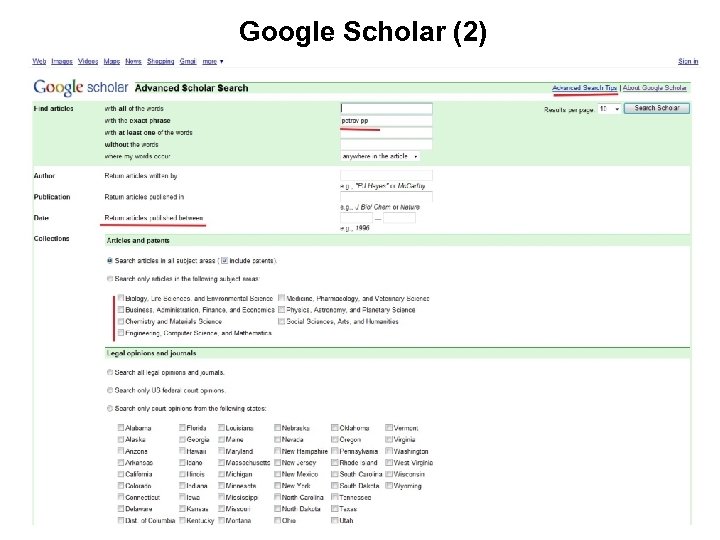Check Engineering, Computer Science, and Mathematics
Image resolution: width=720 pixels, height=540 pixels.
tap(121, 333)
